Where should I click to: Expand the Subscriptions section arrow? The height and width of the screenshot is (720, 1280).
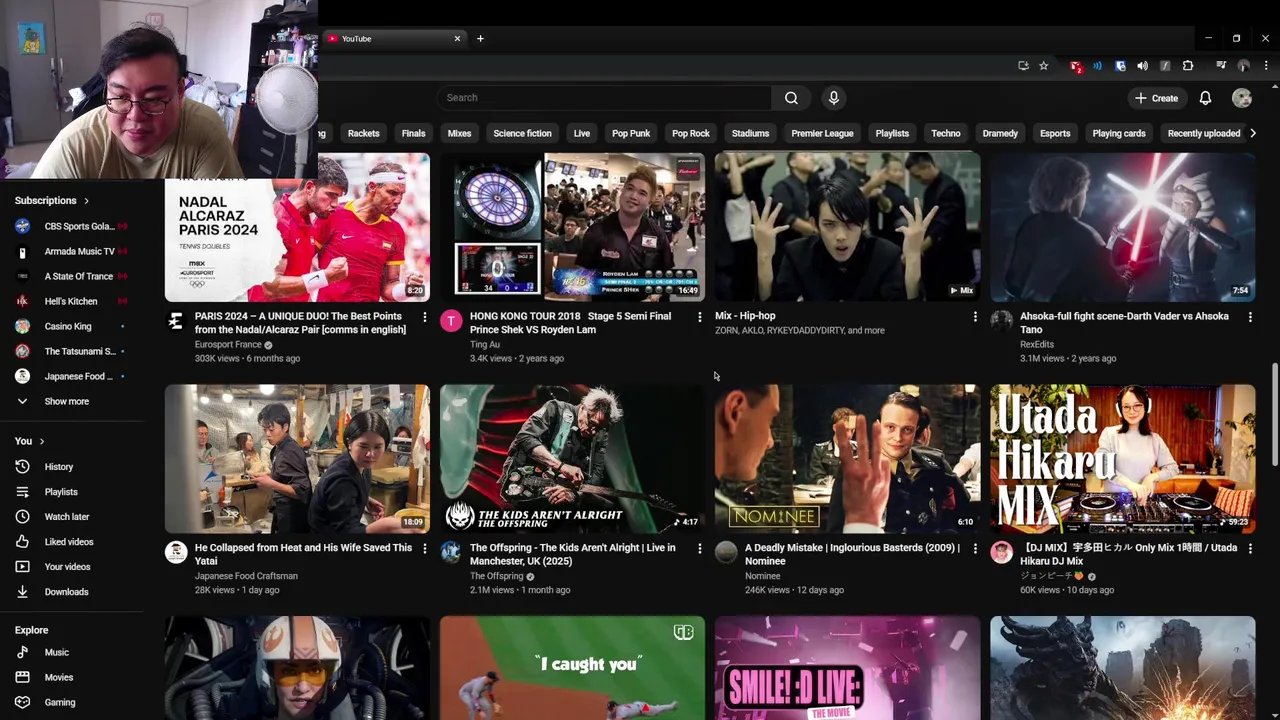tap(86, 201)
